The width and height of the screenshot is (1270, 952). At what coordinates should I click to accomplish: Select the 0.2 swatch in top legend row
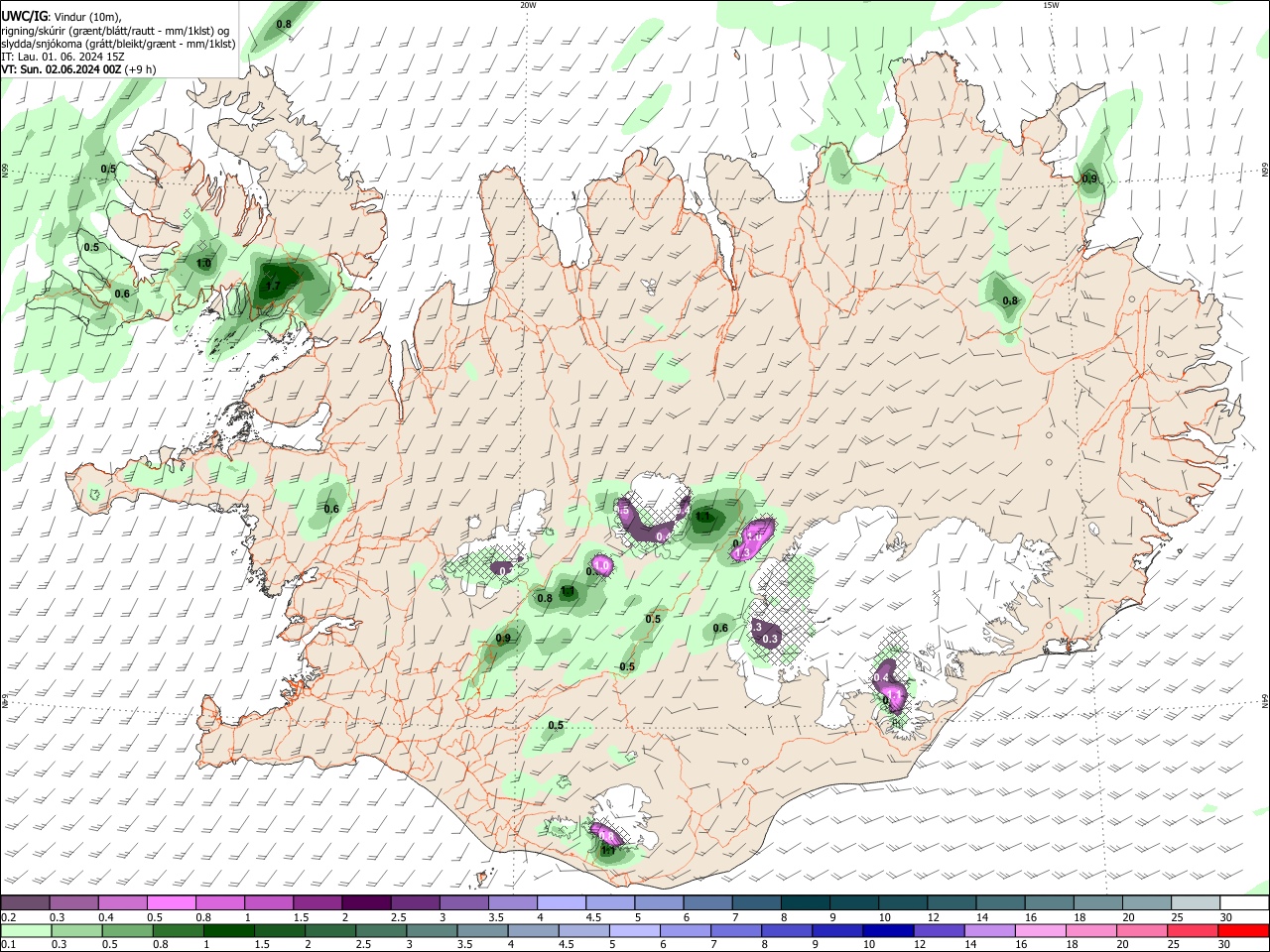[25, 902]
